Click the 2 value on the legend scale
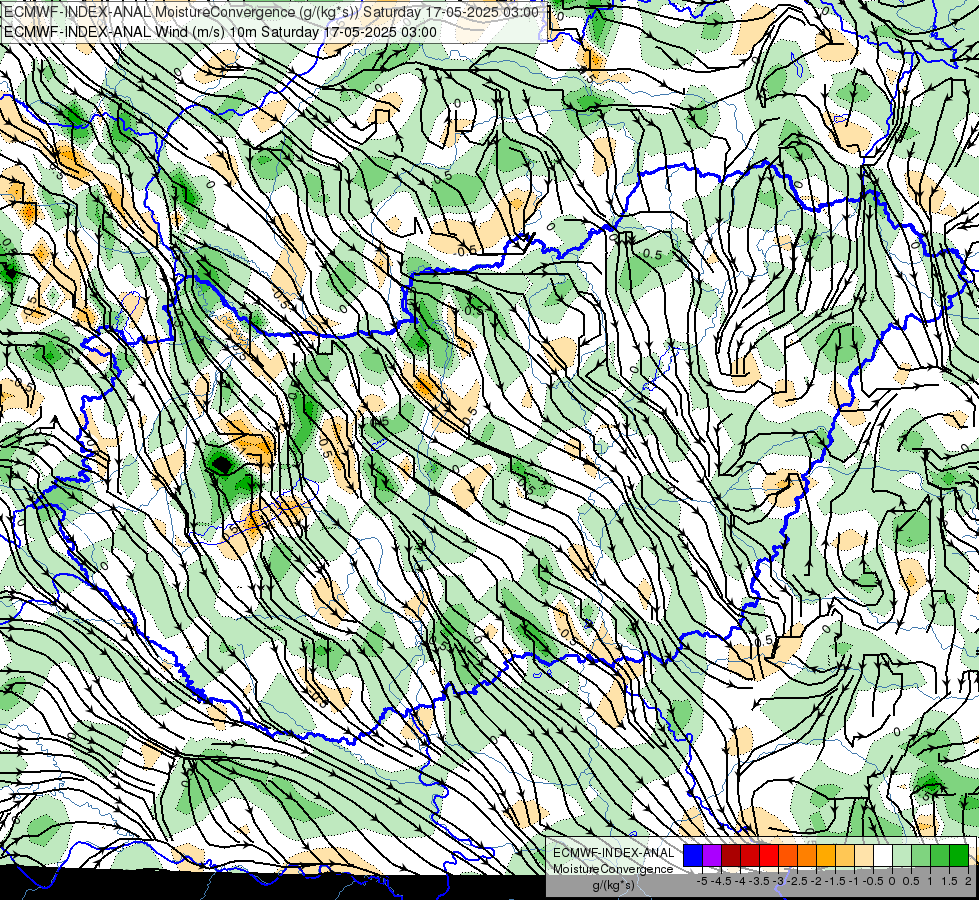979x900 pixels. pos(968,881)
